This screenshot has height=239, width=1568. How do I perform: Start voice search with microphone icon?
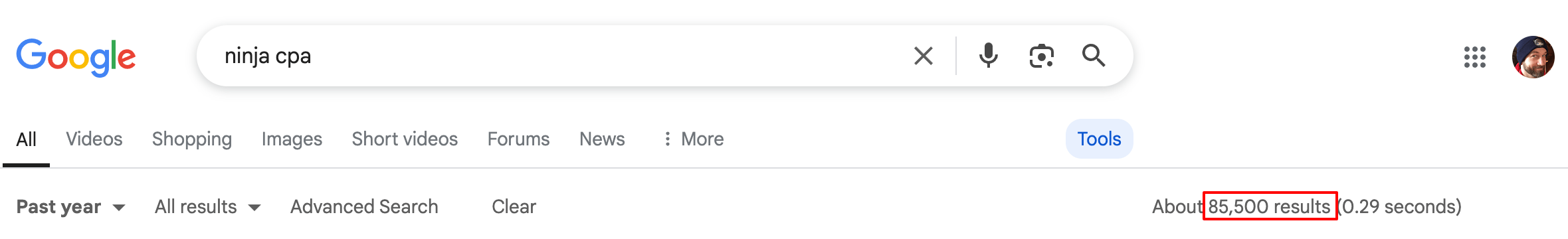click(989, 56)
